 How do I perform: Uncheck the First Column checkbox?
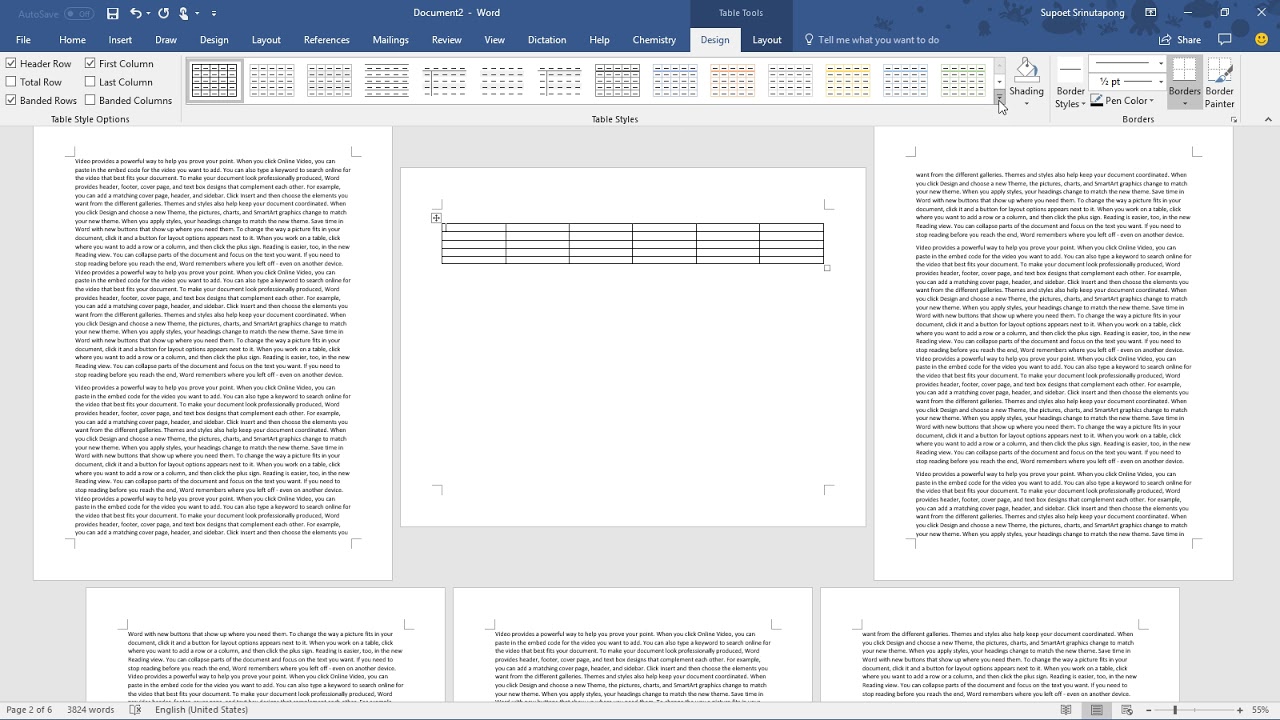(90, 64)
